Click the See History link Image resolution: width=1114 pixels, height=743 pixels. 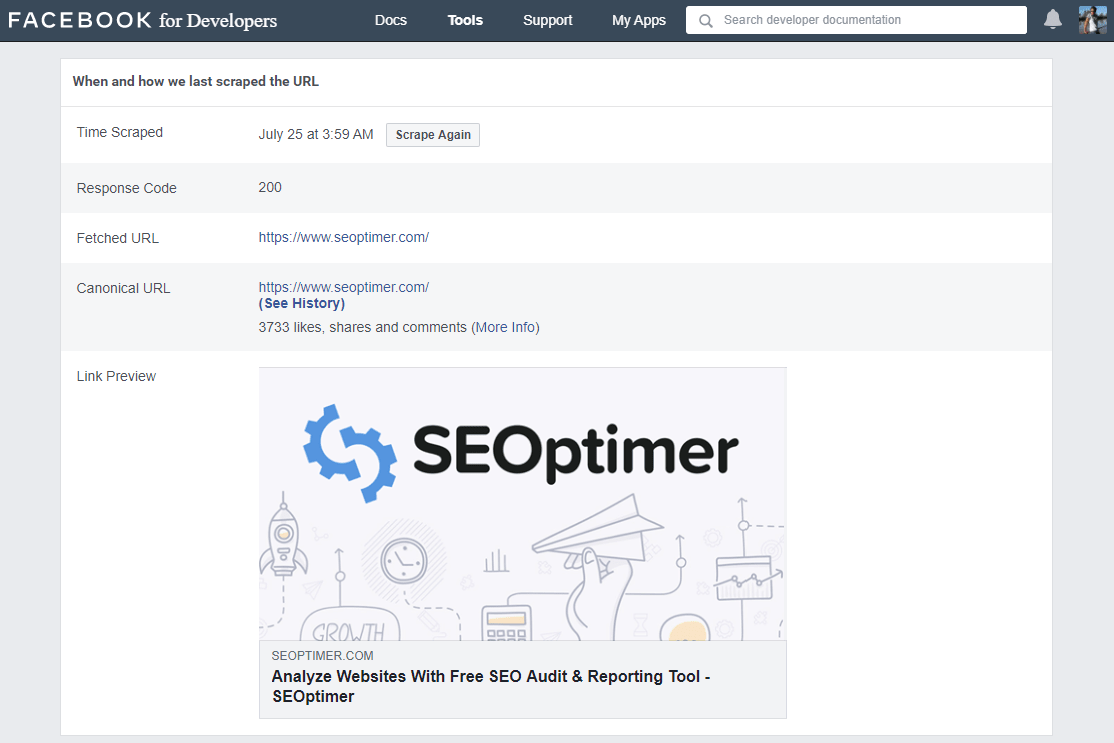click(301, 303)
